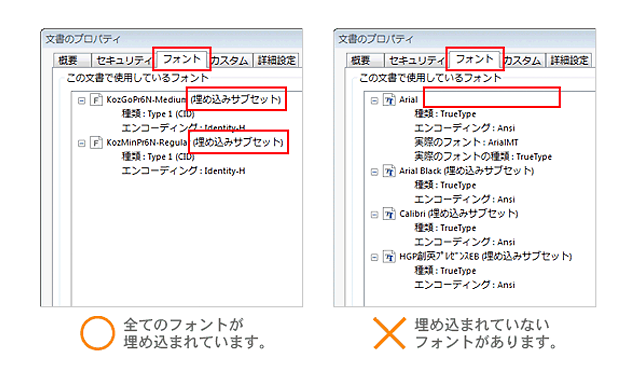Select HGP創英プレゼンスEB (埋め込みサブセット) row
The image size is (635, 374).
tap(485, 256)
